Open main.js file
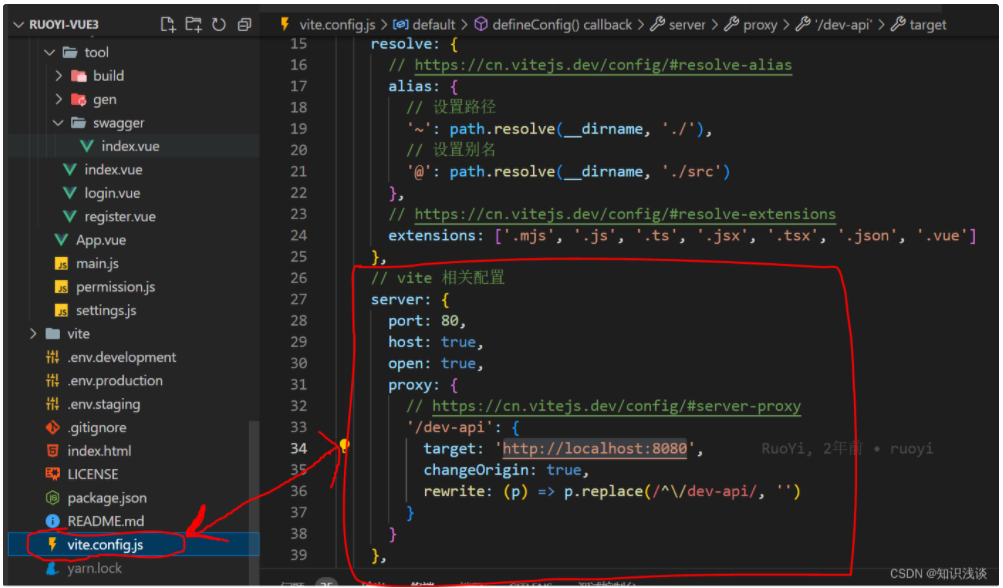 tap(97, 263)
